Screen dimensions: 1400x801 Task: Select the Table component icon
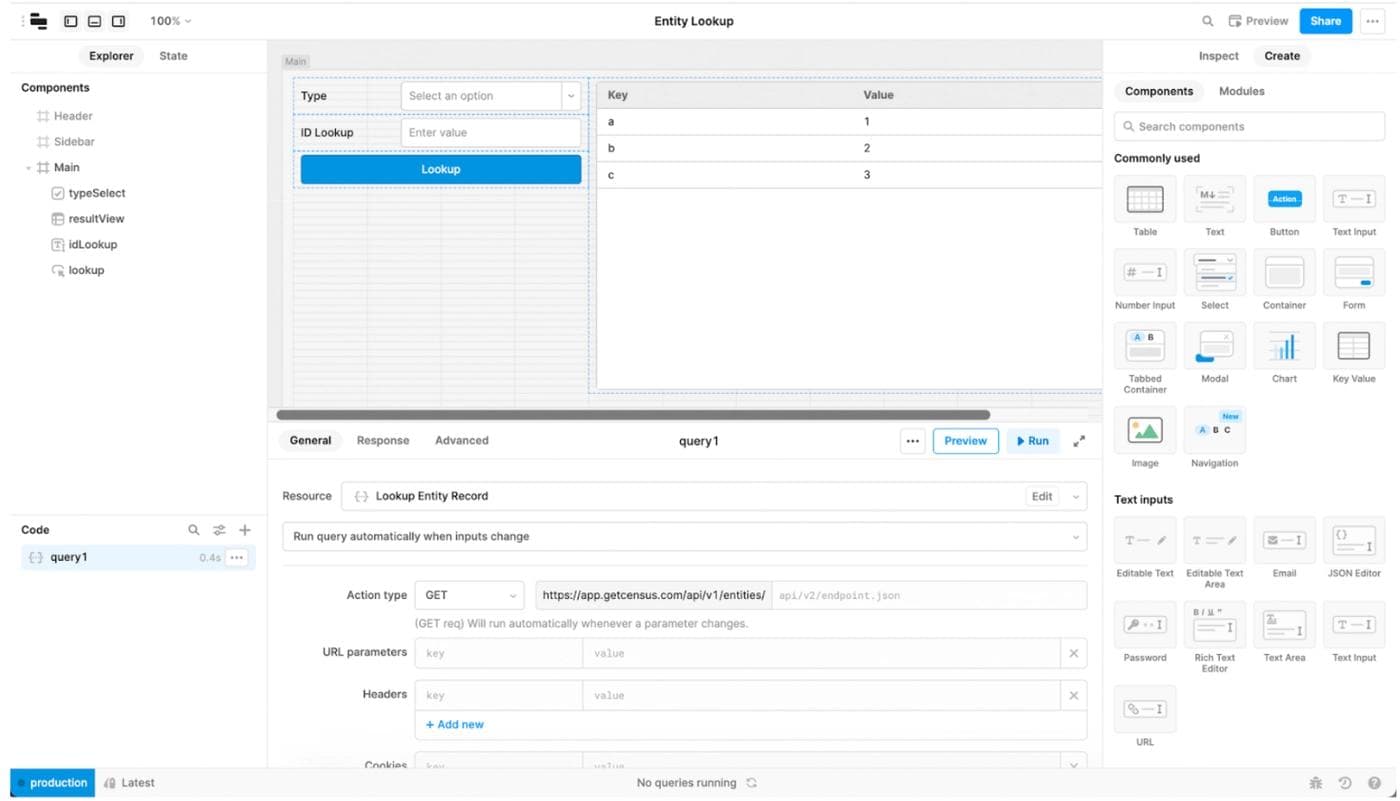coord(1144,200)
